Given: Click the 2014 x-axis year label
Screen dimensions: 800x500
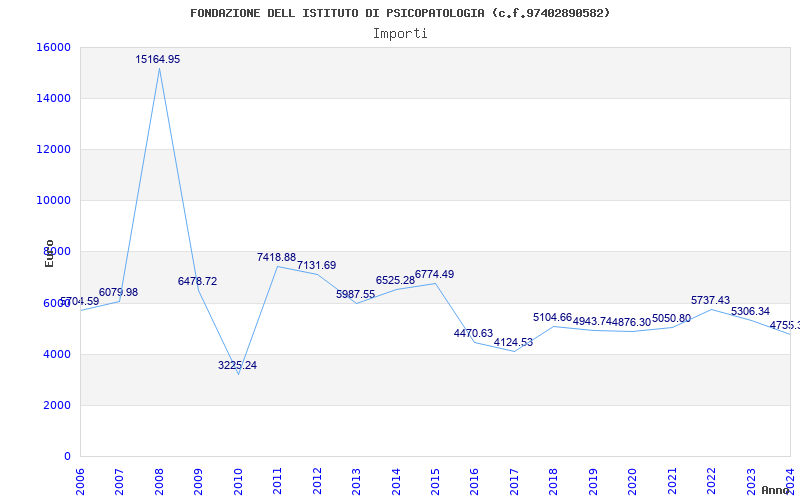Looking at the screenshot, I should (396, 481).
